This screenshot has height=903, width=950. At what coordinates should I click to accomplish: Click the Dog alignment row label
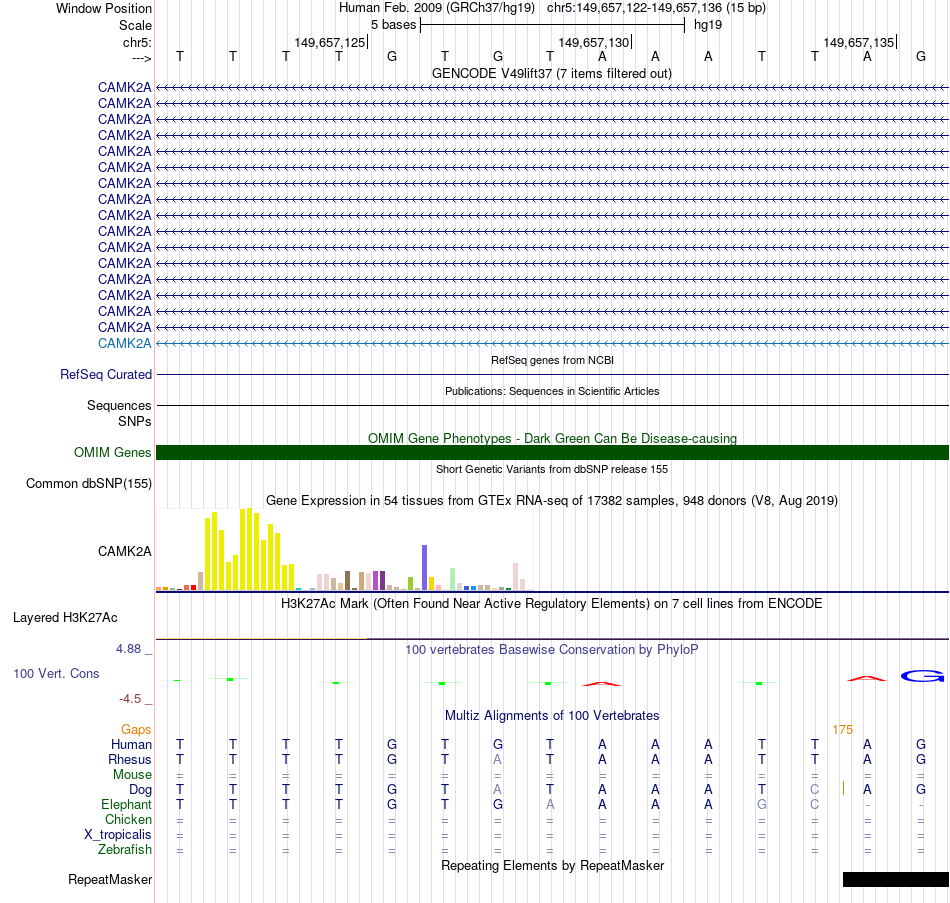tap(140, 790)
